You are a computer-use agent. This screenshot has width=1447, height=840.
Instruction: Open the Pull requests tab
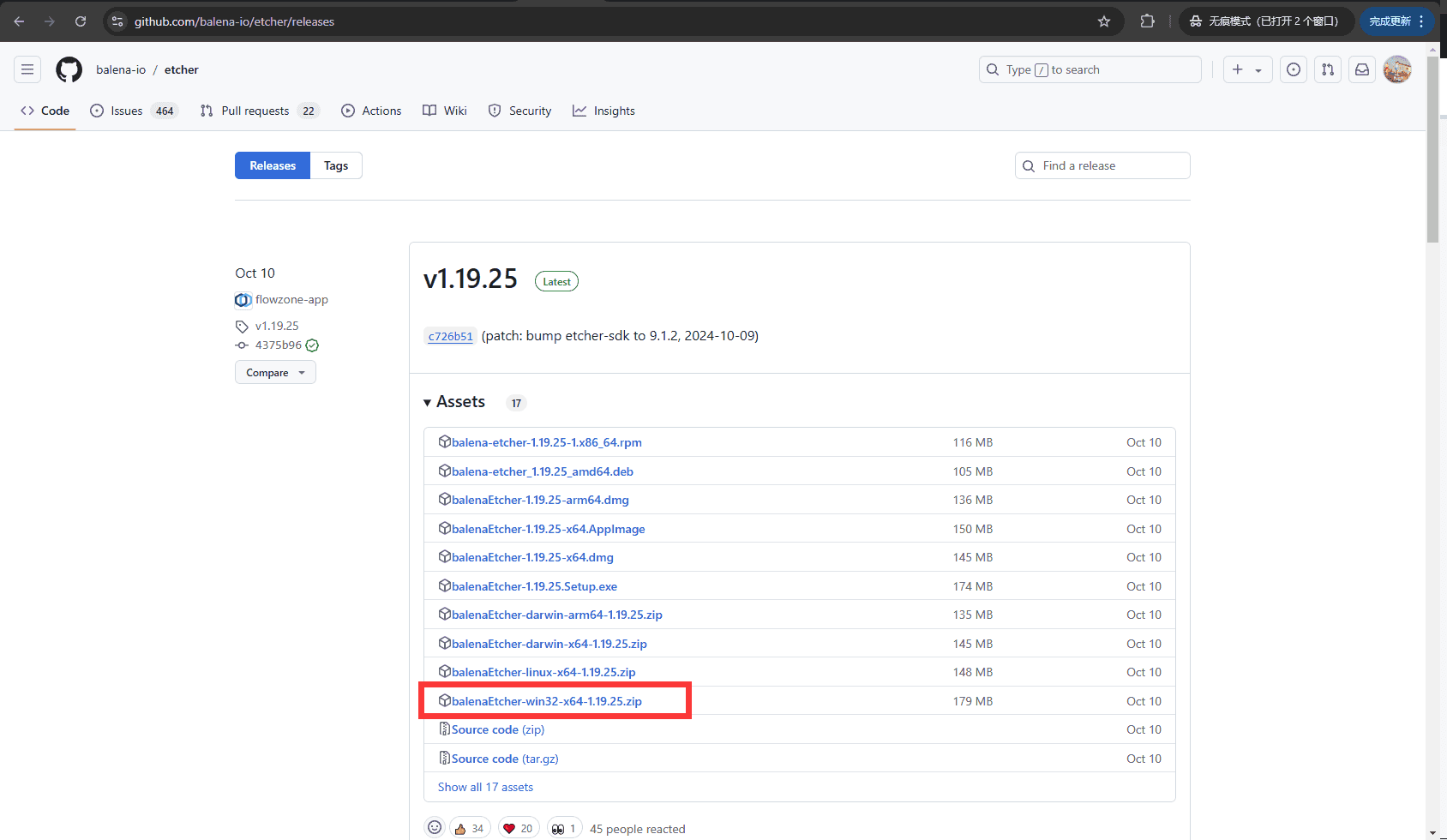point(260,111)
